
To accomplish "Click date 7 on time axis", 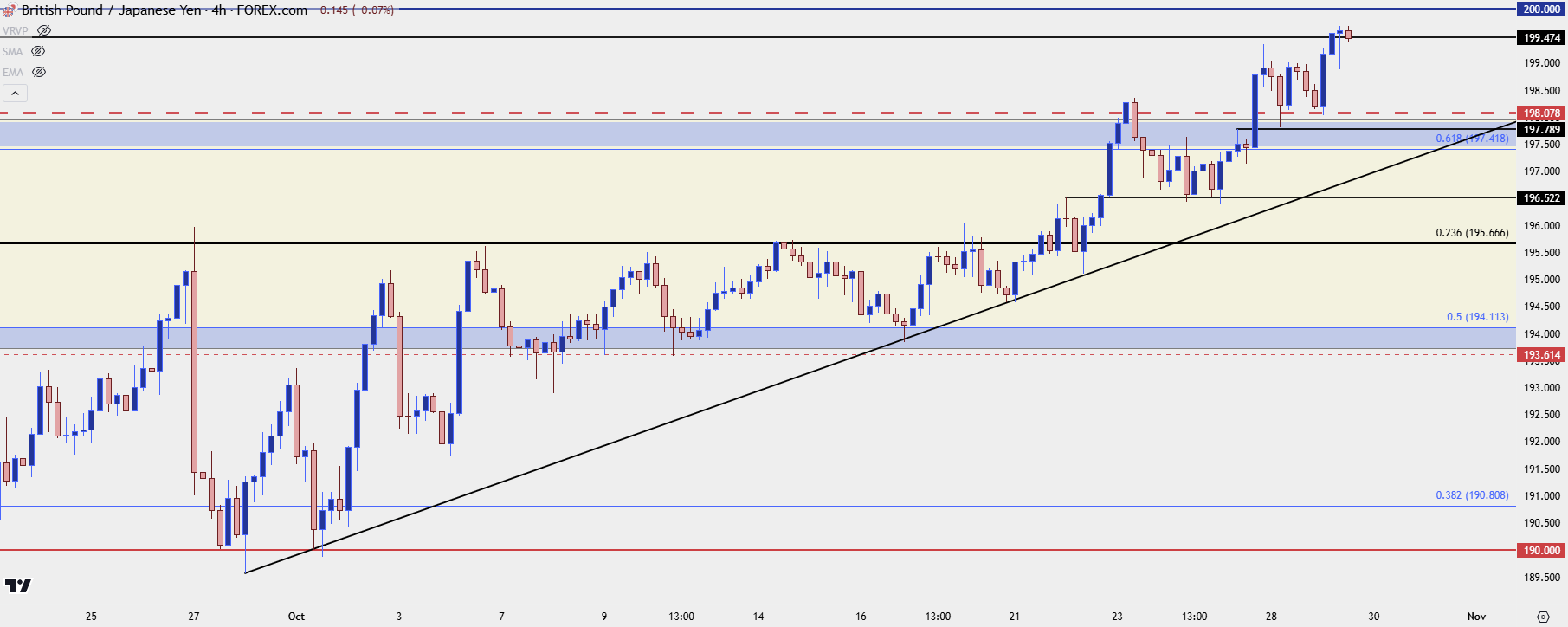I will (501, 617).
